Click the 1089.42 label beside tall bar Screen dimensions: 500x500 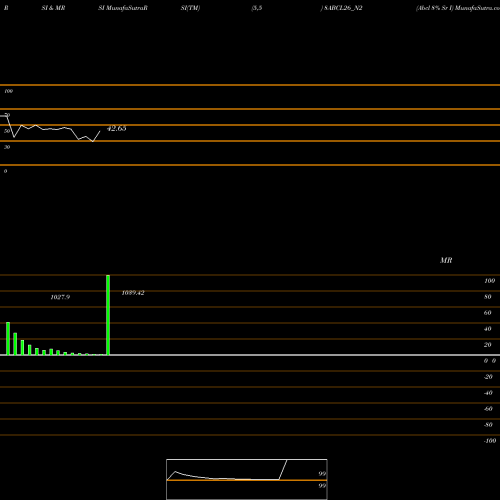click(x=133, y=293)
